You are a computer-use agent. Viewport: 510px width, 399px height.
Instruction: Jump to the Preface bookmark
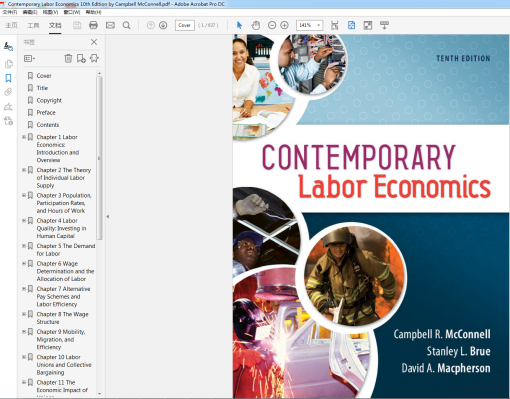(x=46, y=113)
